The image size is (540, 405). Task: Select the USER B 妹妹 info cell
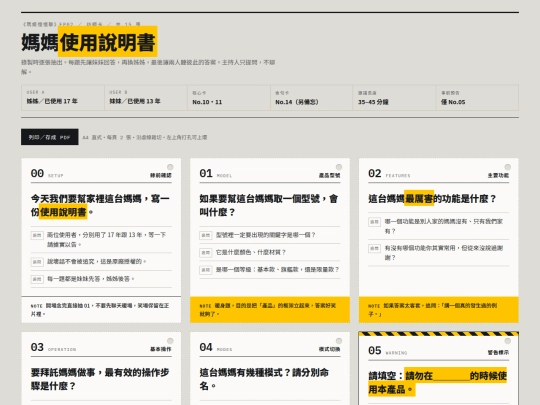(x=146, y=98)
